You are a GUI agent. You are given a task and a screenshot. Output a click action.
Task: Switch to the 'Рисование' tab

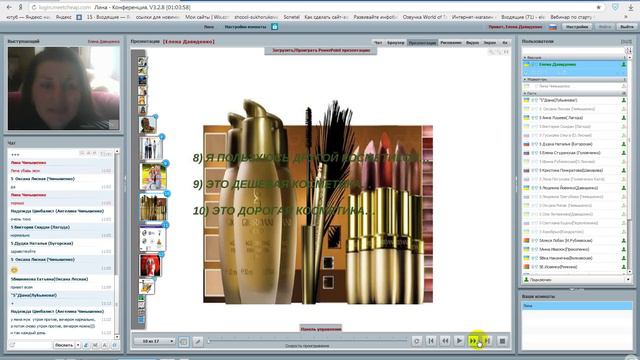[x=451, y=42]
